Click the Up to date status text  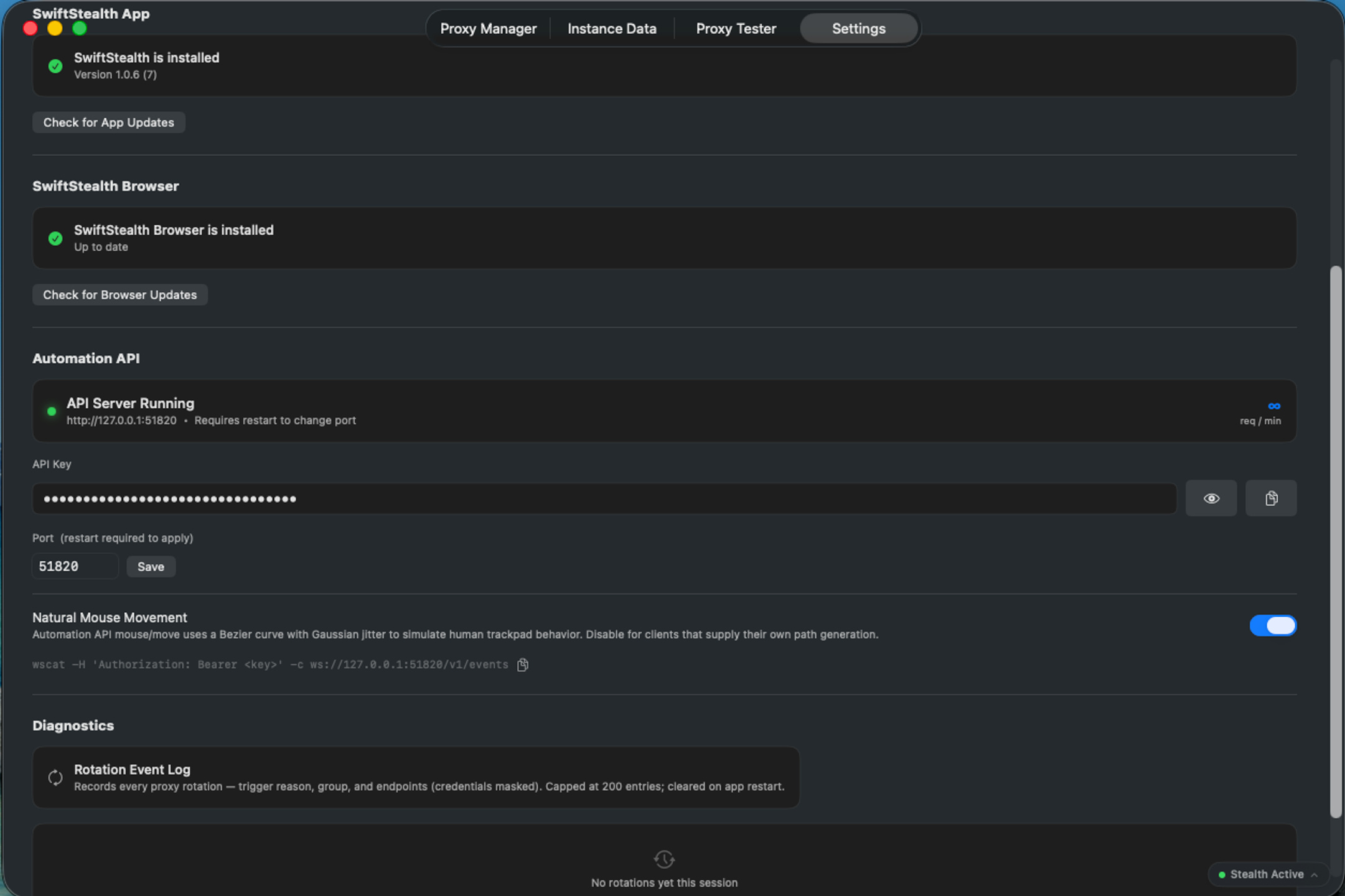[x=101, y=247]
